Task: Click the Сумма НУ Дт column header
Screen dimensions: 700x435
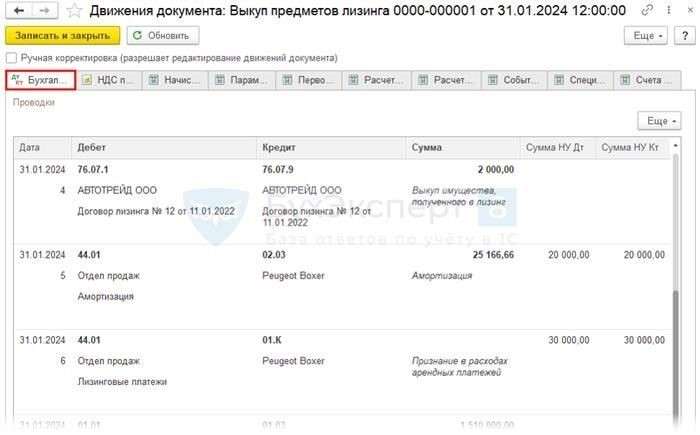Action: (558, 148)
